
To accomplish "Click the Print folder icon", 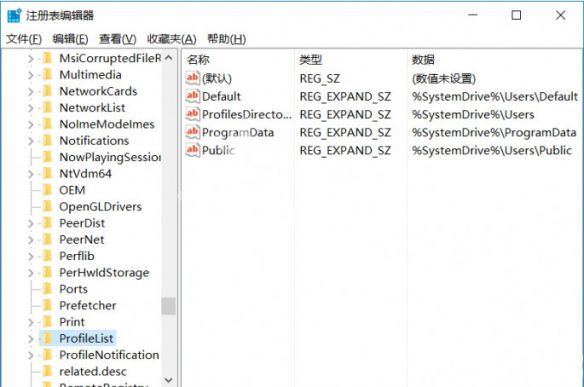I will coord(47,322).
